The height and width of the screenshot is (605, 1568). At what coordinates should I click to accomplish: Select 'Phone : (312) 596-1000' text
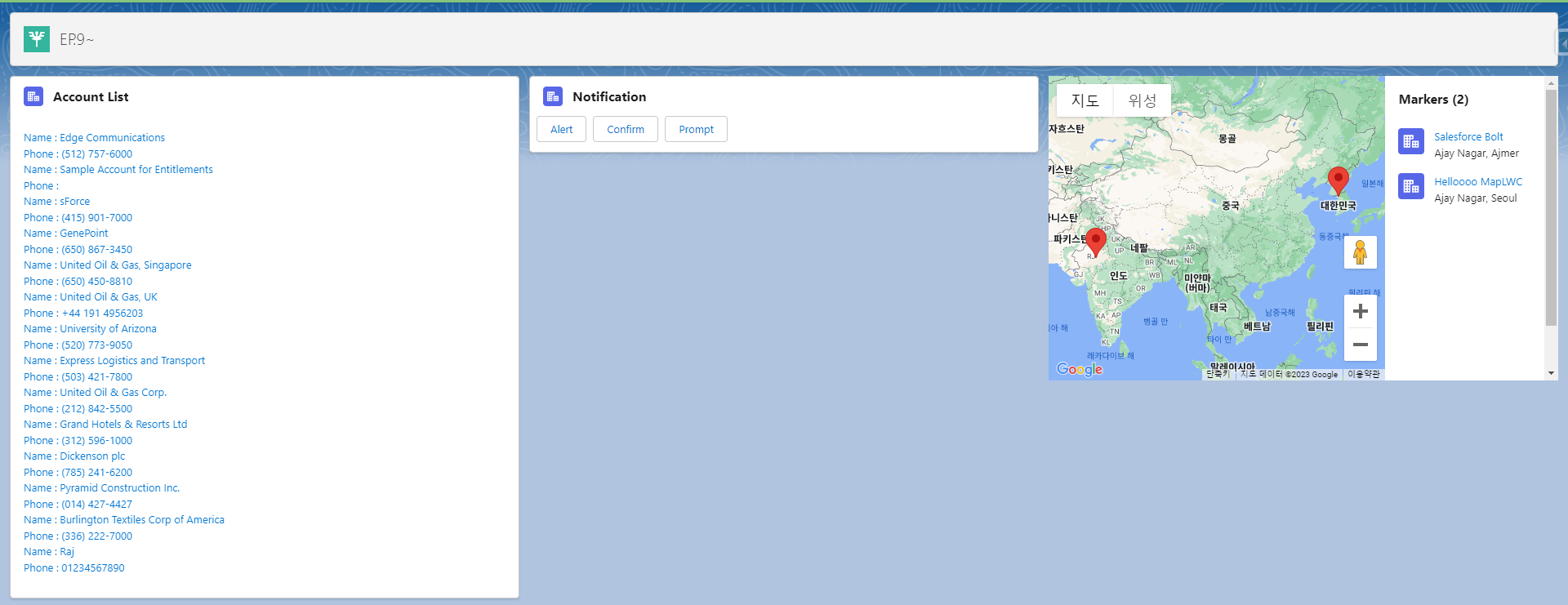pos(78,440)
